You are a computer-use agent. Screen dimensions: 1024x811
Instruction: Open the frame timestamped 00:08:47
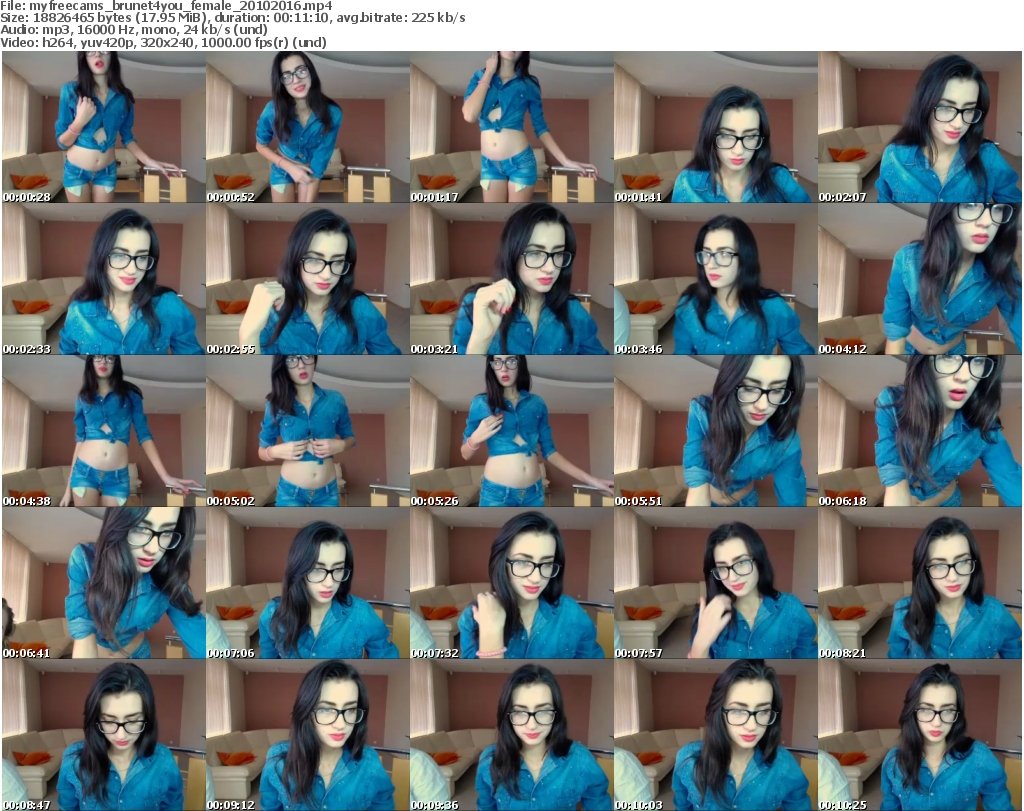(x=104, y=735)
